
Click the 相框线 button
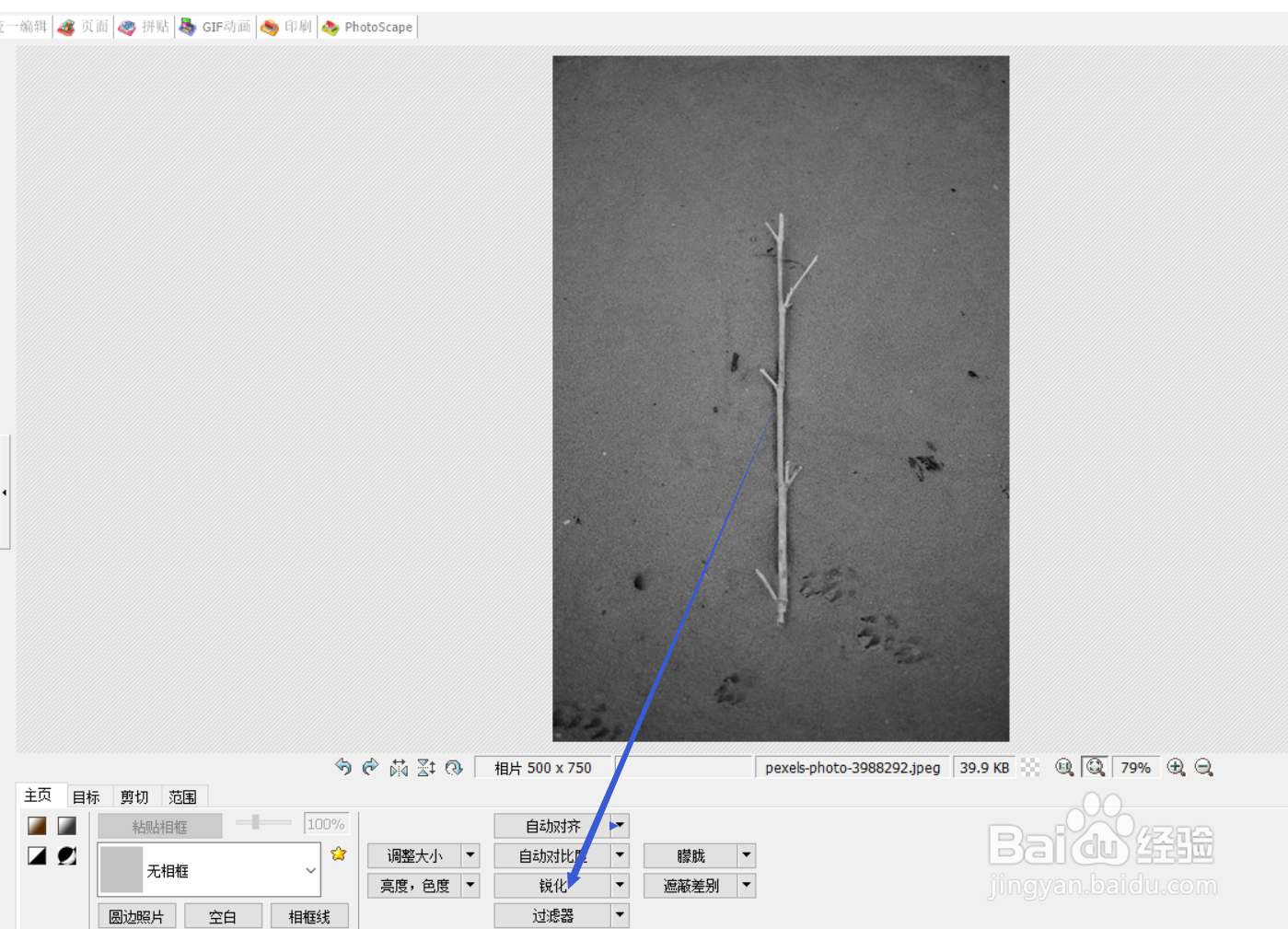coord(309,916)
